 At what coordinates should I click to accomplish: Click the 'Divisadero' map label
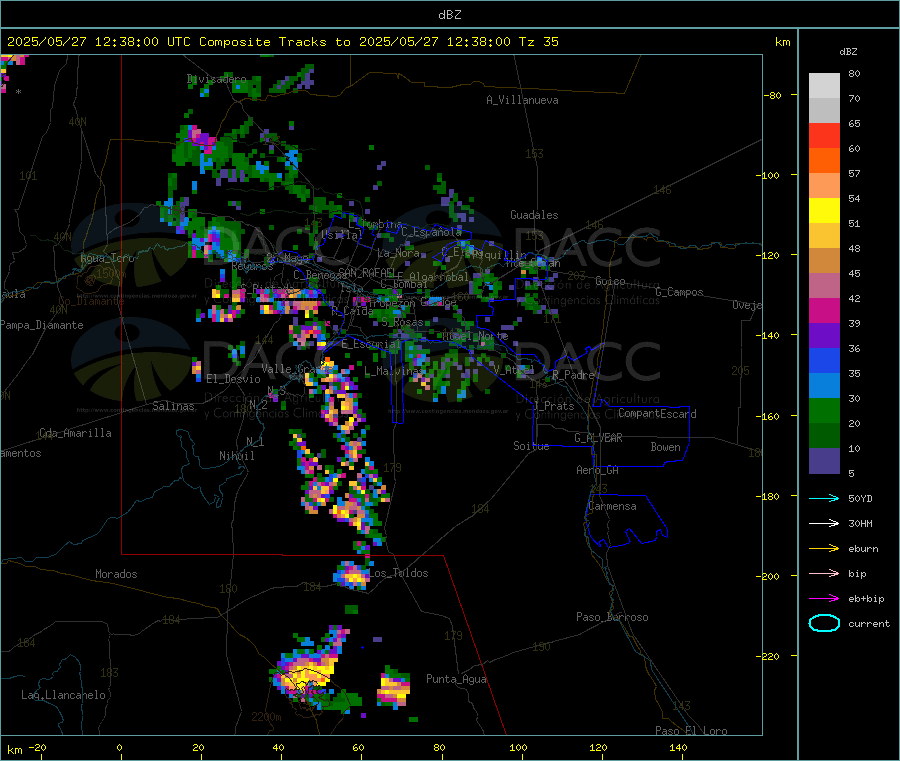click(216, 79)
